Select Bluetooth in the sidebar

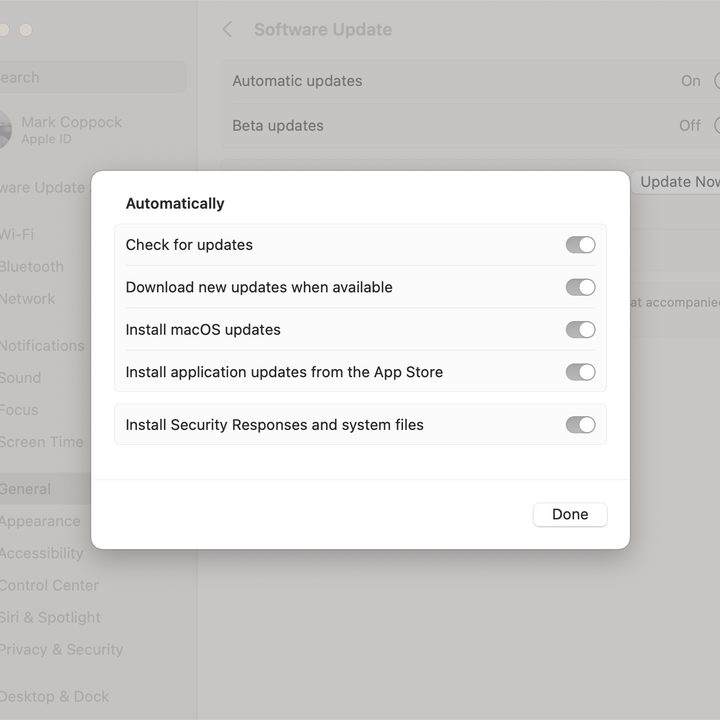(x=32, y=267)
